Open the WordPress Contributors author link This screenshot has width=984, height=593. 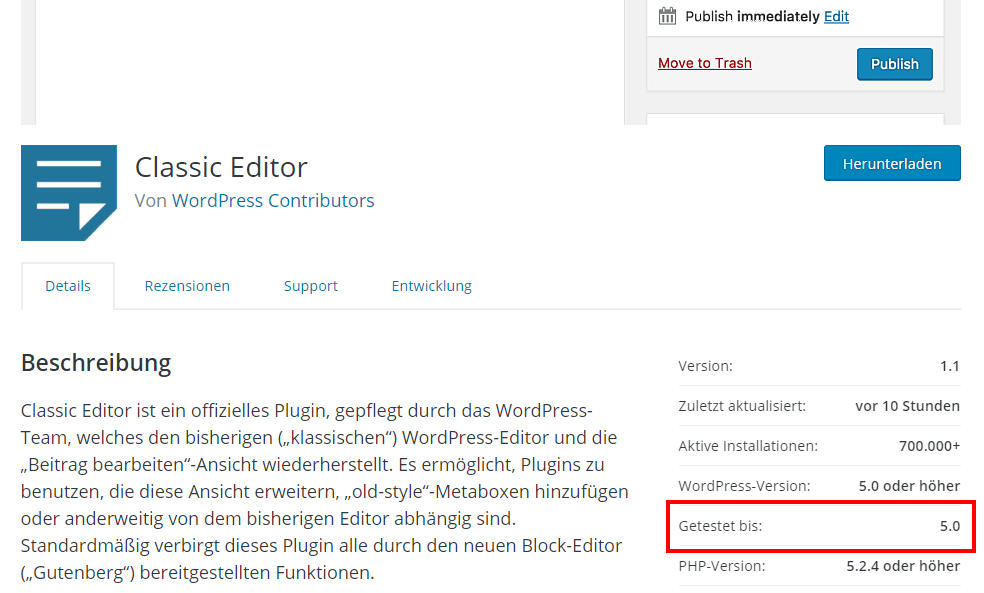[273, 200]
